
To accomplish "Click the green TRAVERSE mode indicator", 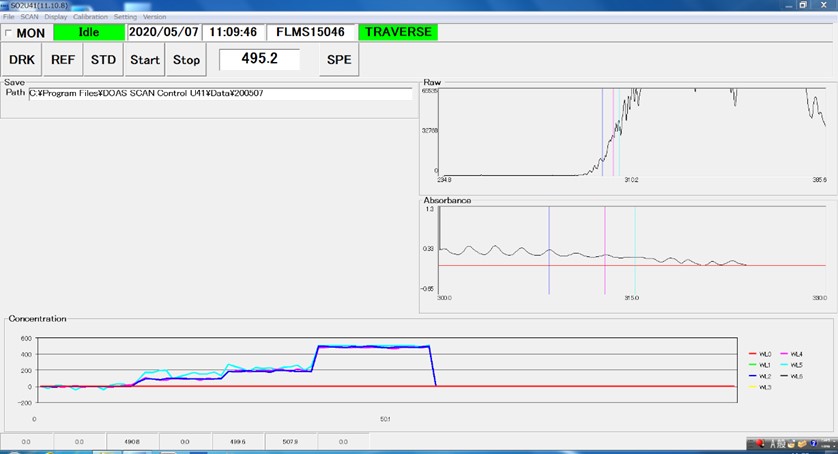I will (x=398, y=32).
